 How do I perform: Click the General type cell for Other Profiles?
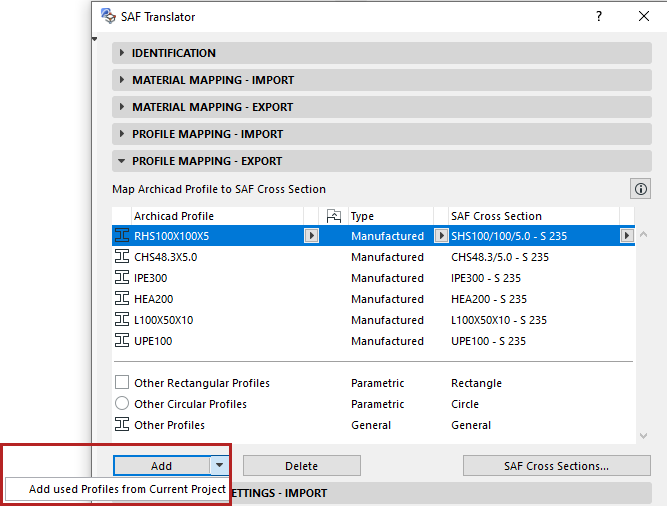[371, 425]
